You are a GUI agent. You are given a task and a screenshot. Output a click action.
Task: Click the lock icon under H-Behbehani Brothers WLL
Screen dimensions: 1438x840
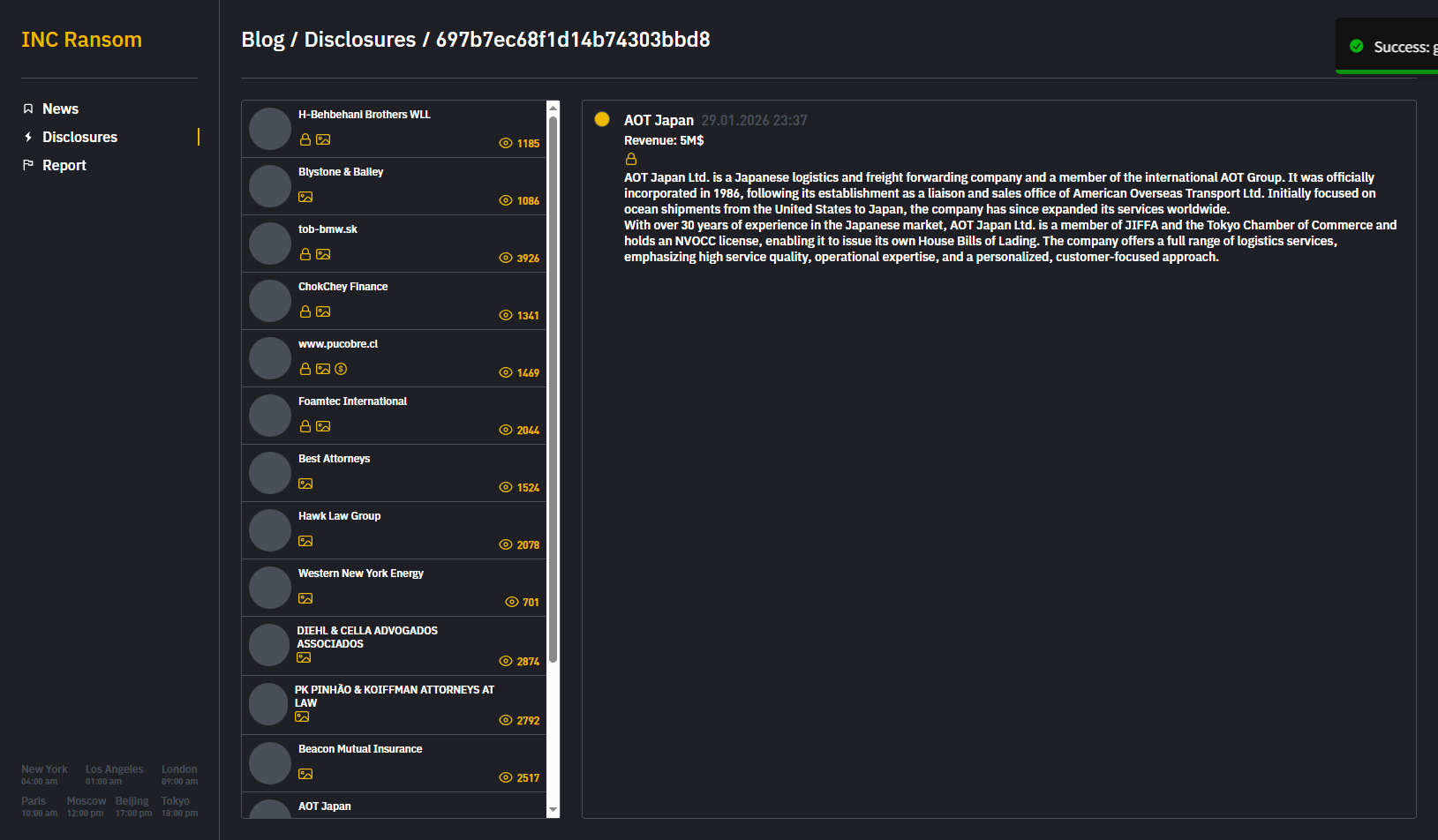[x=305, y=139]
